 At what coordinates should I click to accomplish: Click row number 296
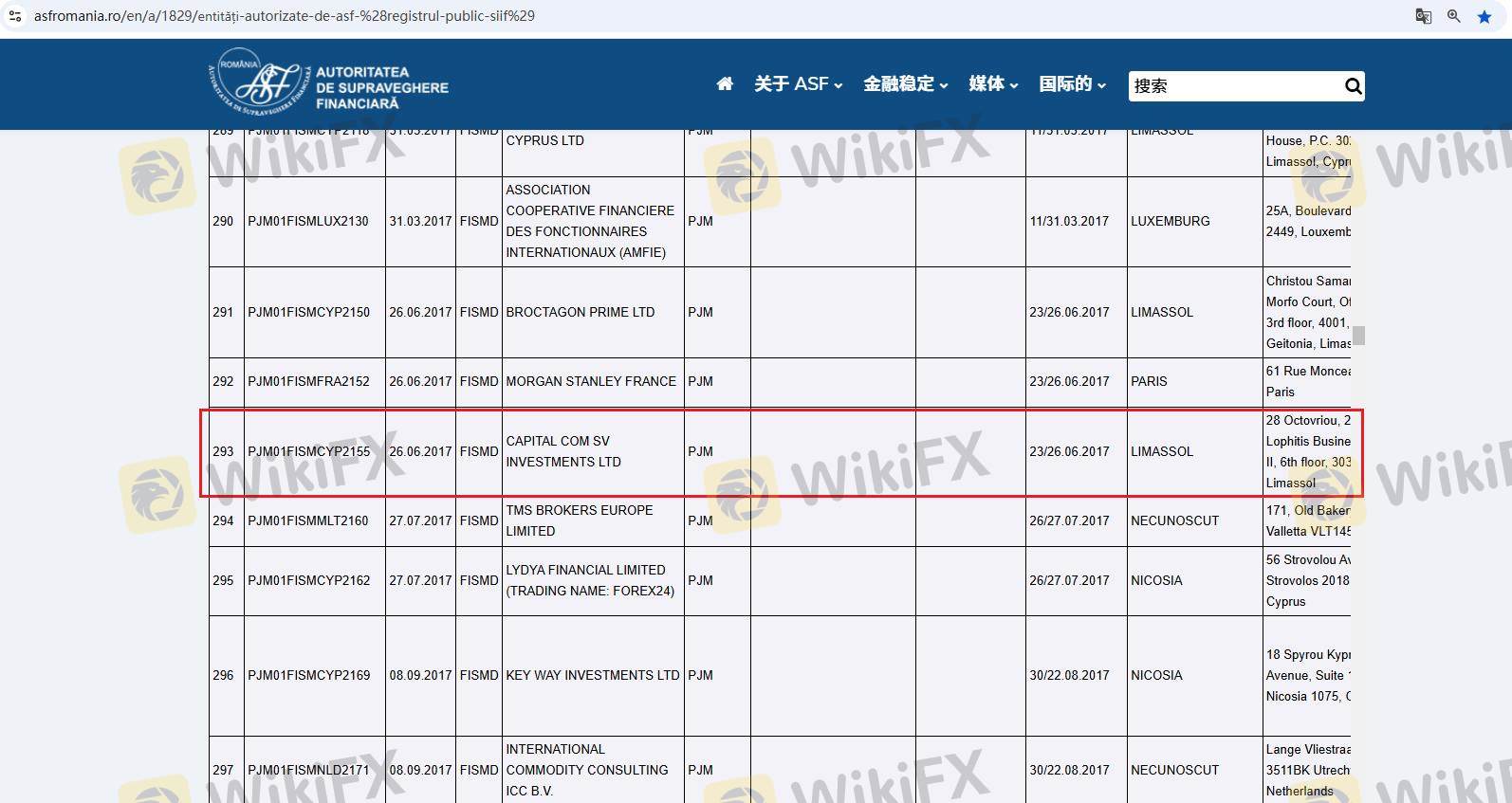(x=223, y=675)
